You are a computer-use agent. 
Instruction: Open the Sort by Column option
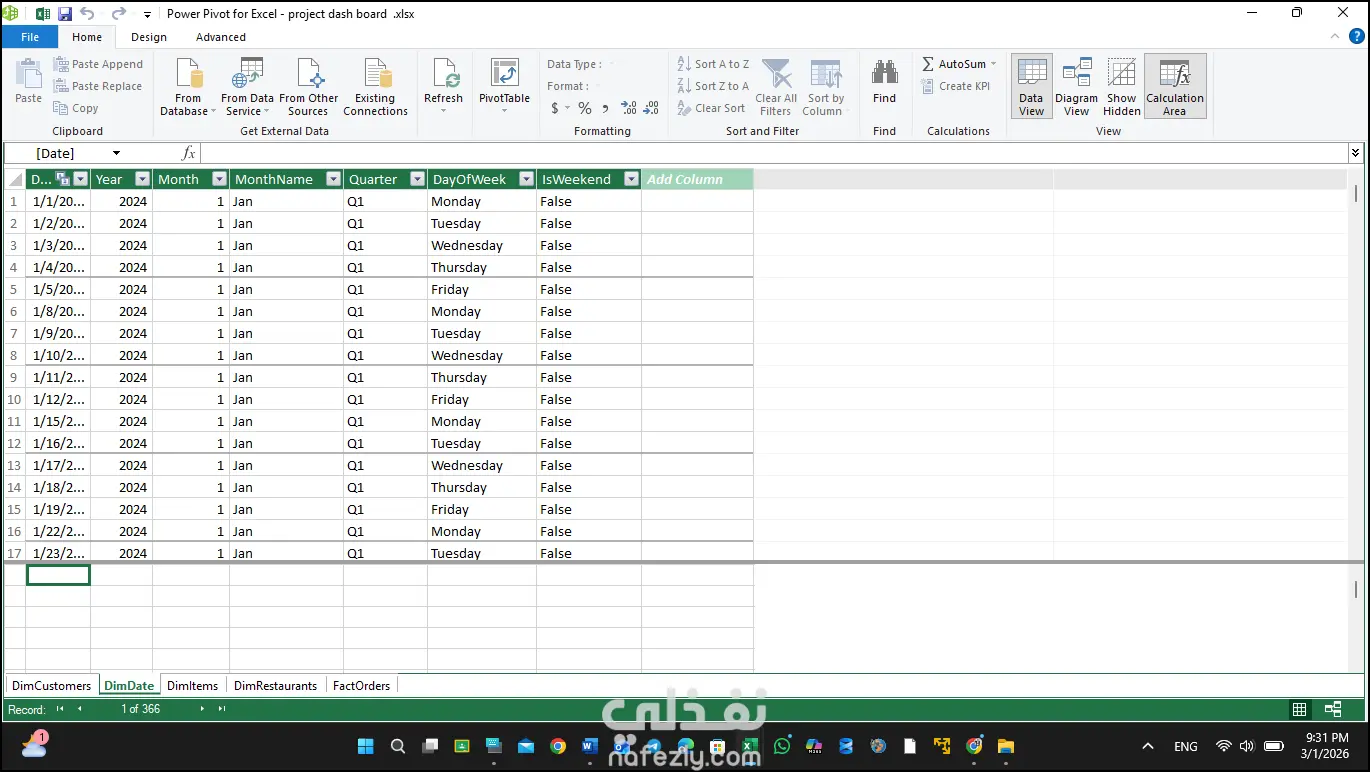[826, 87]
